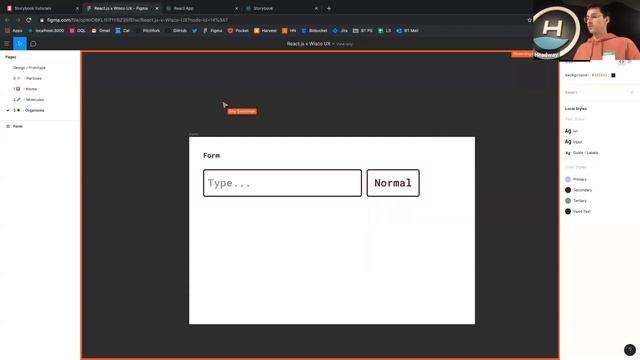Switch to the Storybook Tutorials browser tab
Viewport: 640px width, 360px height.
pyautogui.click(x=41, y=8)
